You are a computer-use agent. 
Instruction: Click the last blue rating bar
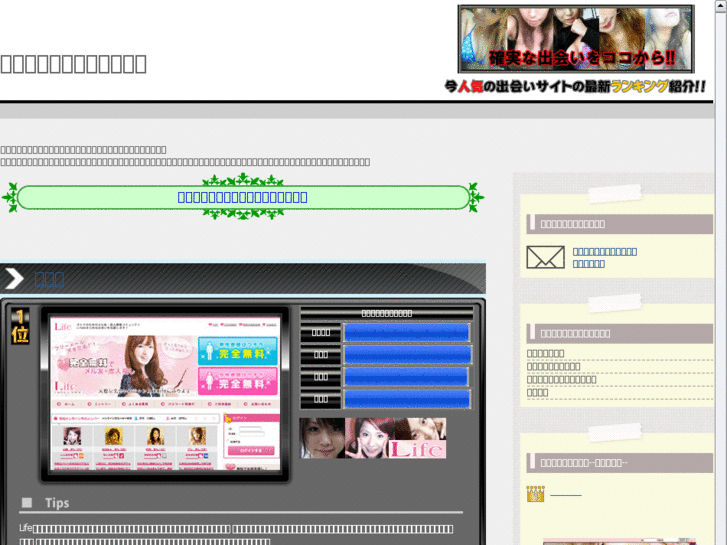coord(407,399)
